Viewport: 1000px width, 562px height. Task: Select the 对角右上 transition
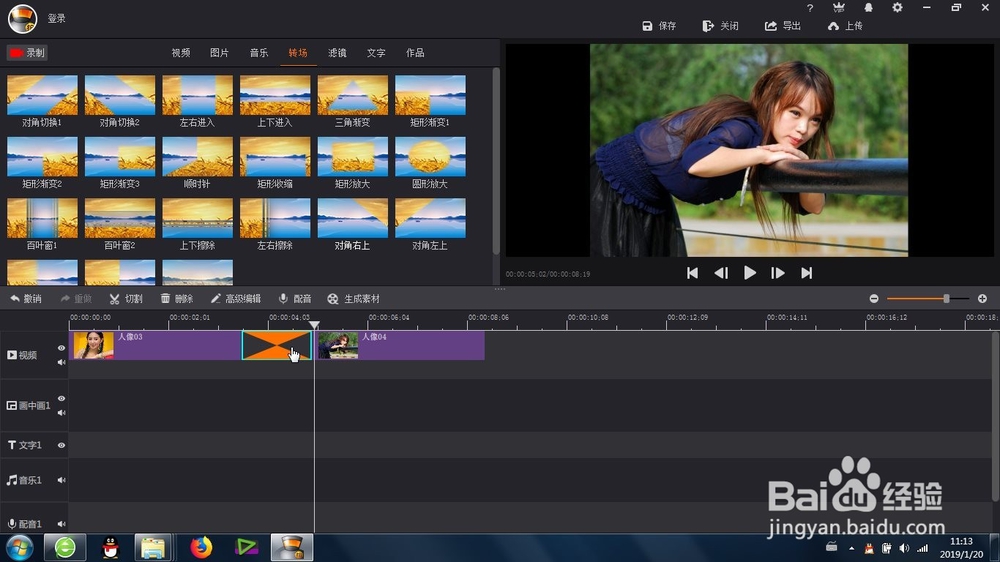353,218
